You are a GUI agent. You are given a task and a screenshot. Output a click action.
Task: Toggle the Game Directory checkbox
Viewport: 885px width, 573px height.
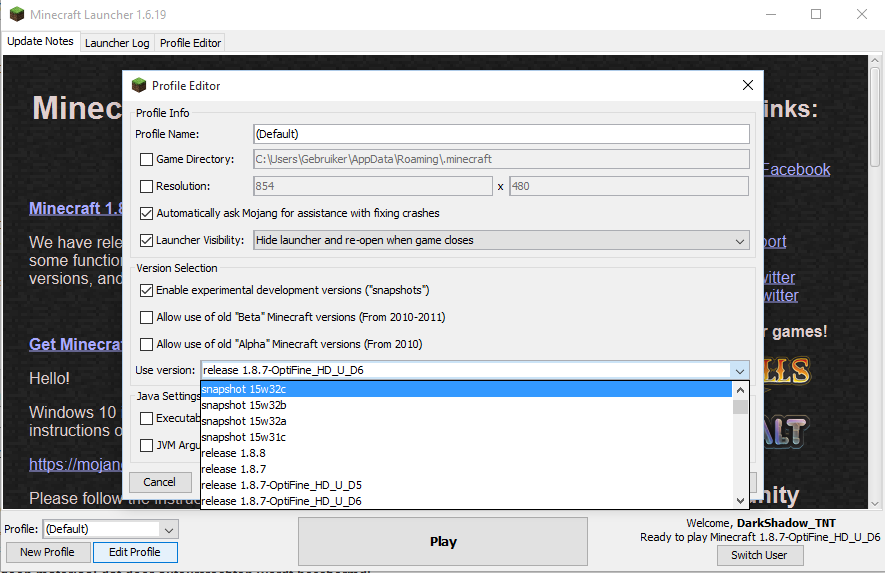click(x=146, y=159)
